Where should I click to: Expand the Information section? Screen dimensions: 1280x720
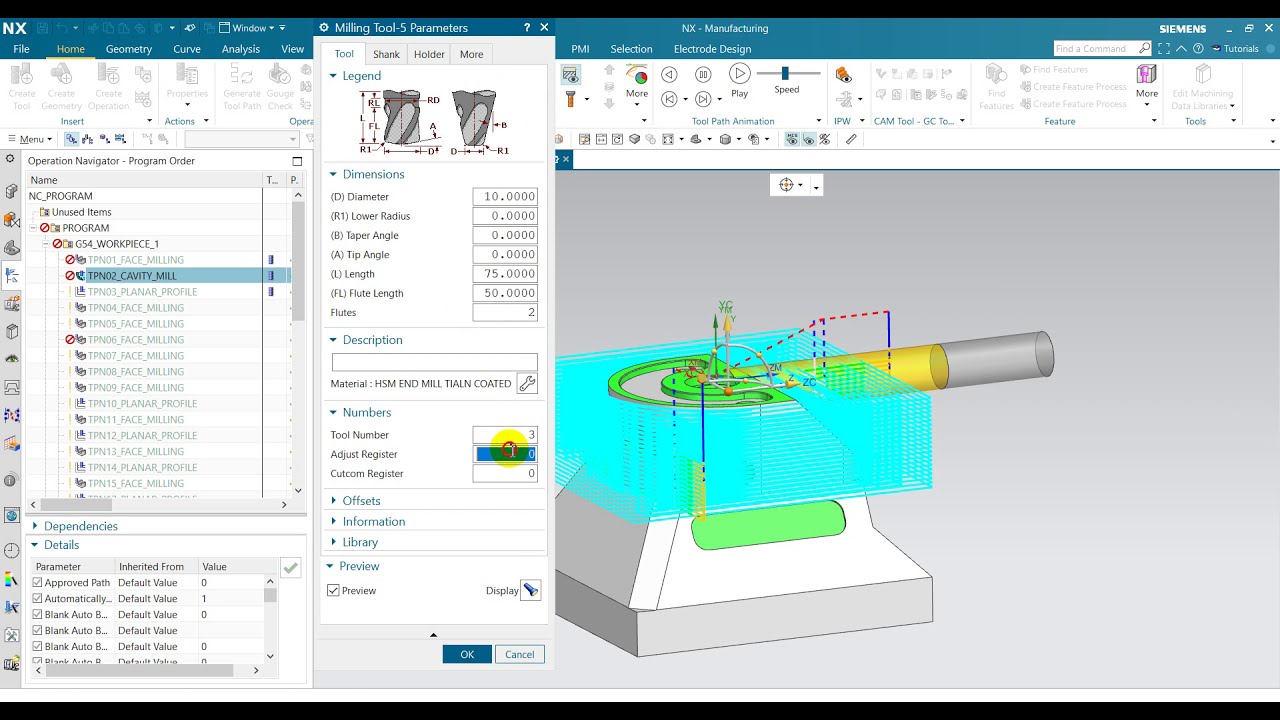(x=334, y=522)
